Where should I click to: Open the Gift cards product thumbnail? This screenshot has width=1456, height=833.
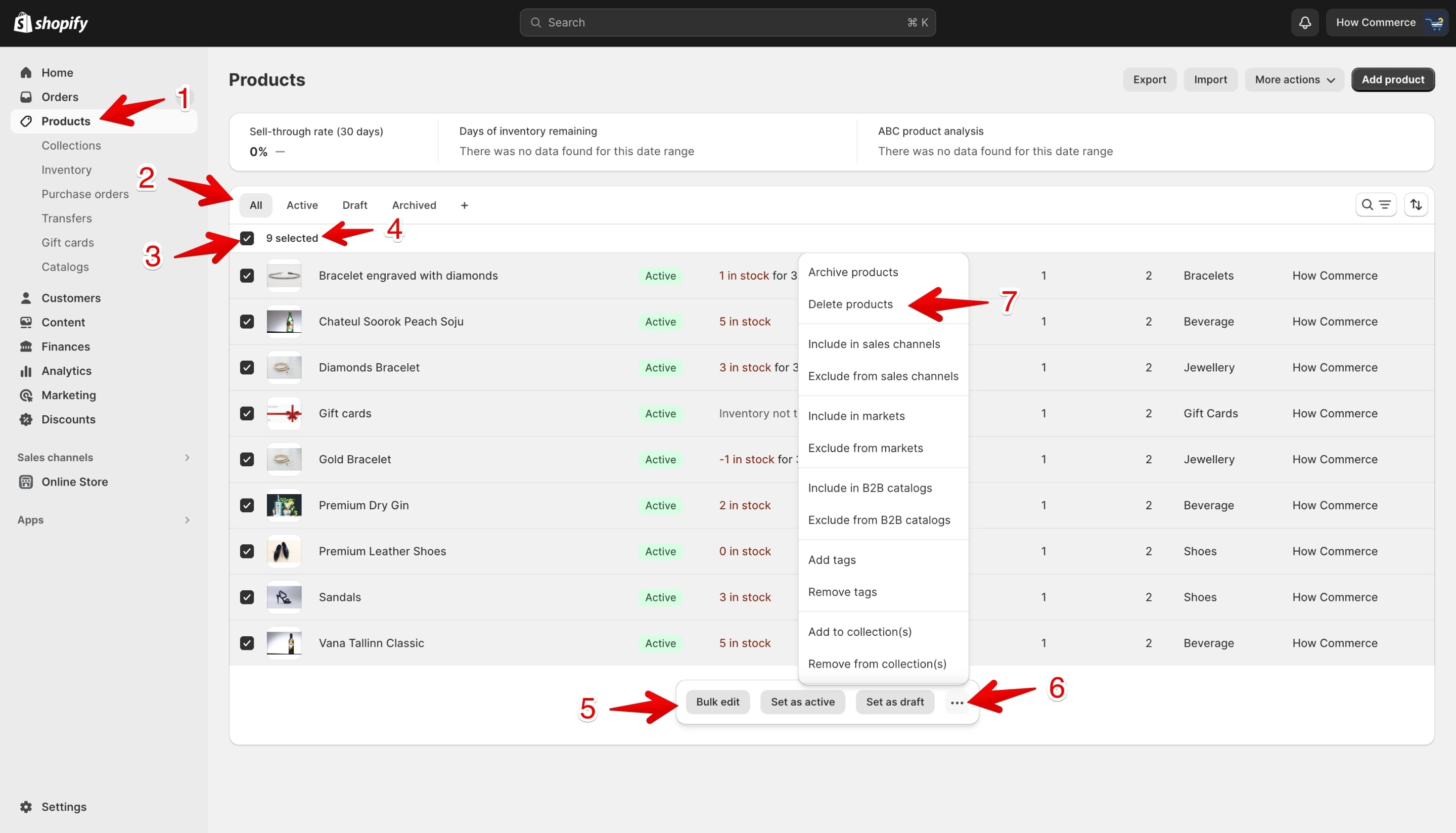(284, 414)
